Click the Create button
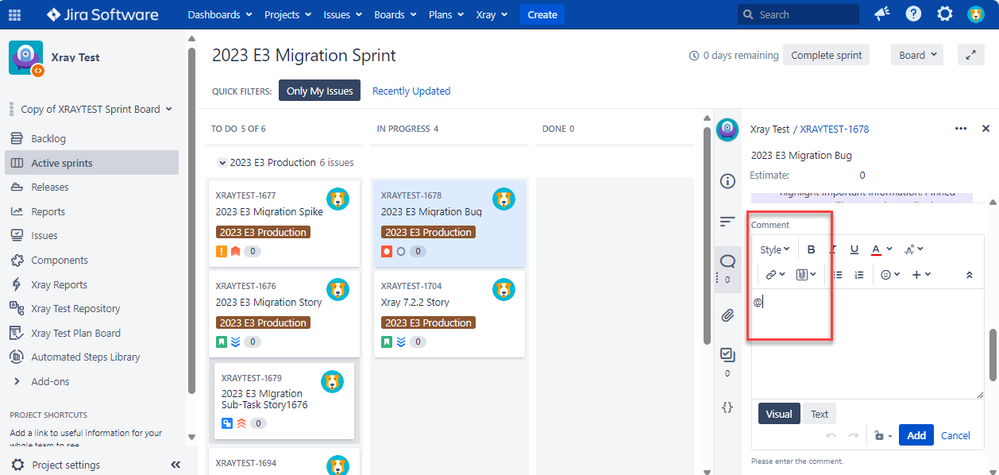The width and height of the screenshot is (999, 475). pyautogui.click(x=542, y=14)
